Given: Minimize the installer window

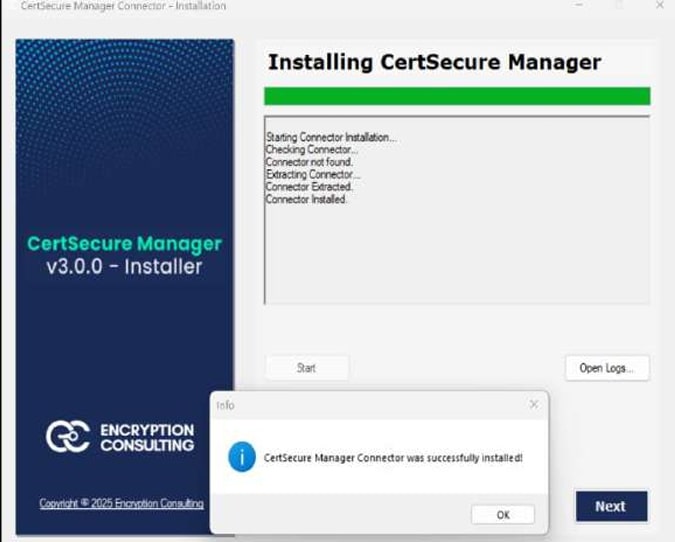Looking at the screenshot, I should (x=579, y=5).
